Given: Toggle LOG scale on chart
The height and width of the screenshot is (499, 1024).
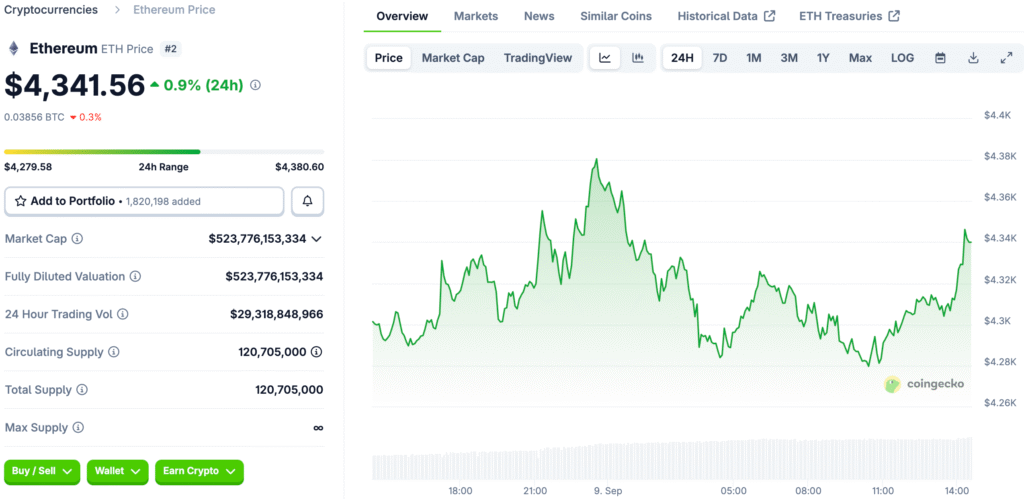Looking at the screenshot, I should pyautogui.click(x=903, y=58).
